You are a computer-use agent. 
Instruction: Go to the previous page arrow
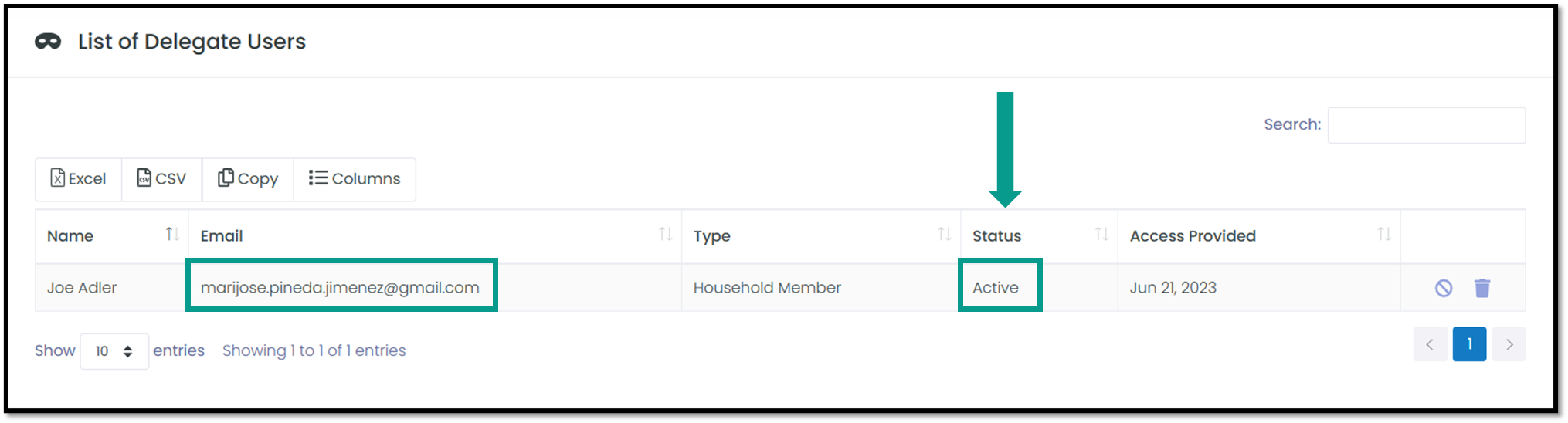click(x=1430, y=344)
